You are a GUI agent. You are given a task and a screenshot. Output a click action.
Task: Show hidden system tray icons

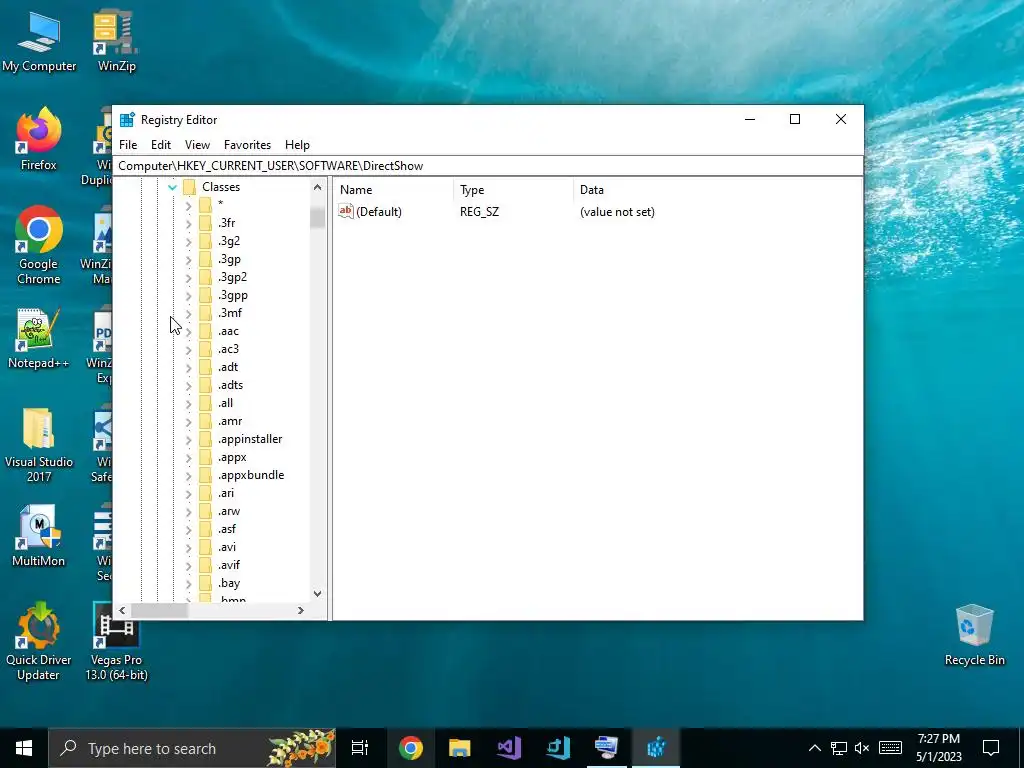click(814, 748)
